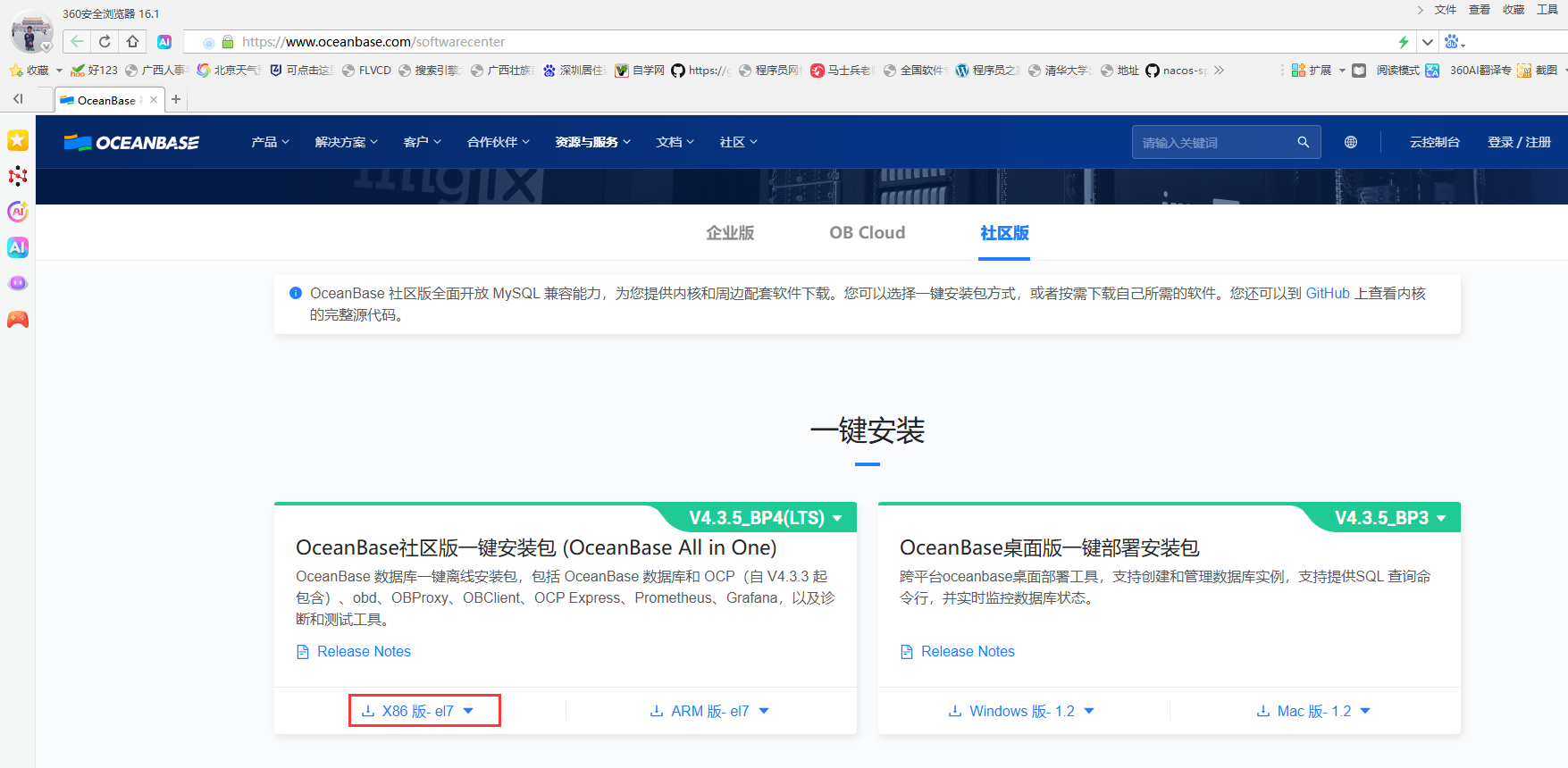The width and height of the screenshot is (1568, 768).
Task: Collapse the sidebar with the arrow icon
Action: coord(18,99)
